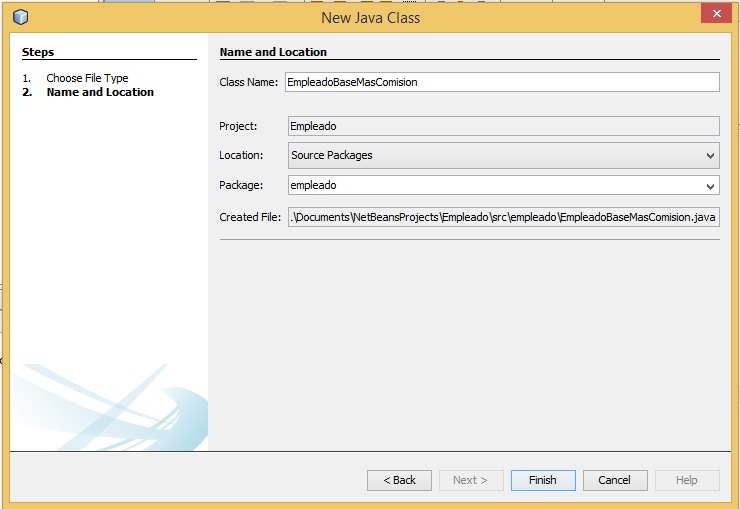Select step 2 'Name and Location' in Steps
Viewport: 740px width, 509px height.
[100, 92]
